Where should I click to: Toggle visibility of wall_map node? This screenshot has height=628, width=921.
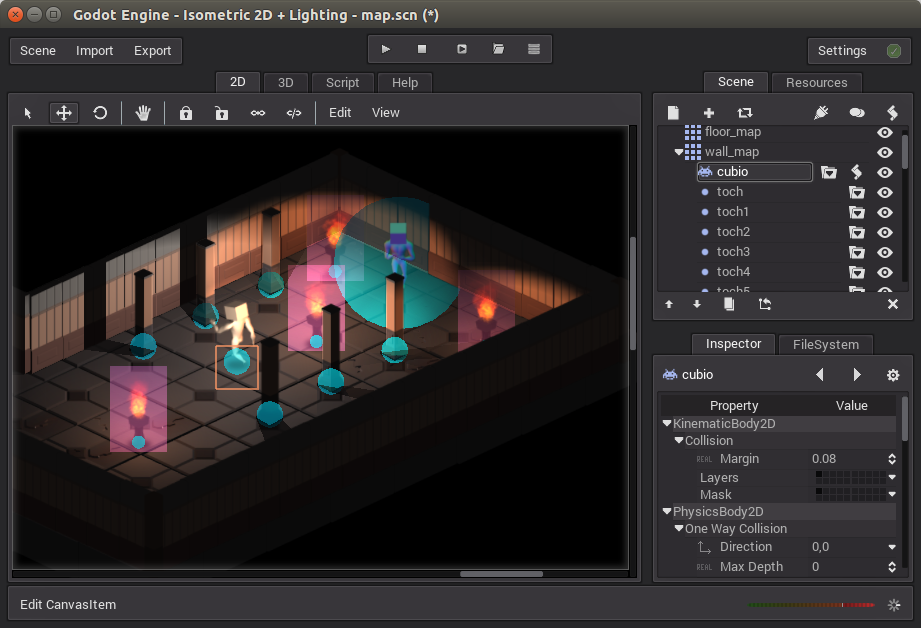pos(885,152)
